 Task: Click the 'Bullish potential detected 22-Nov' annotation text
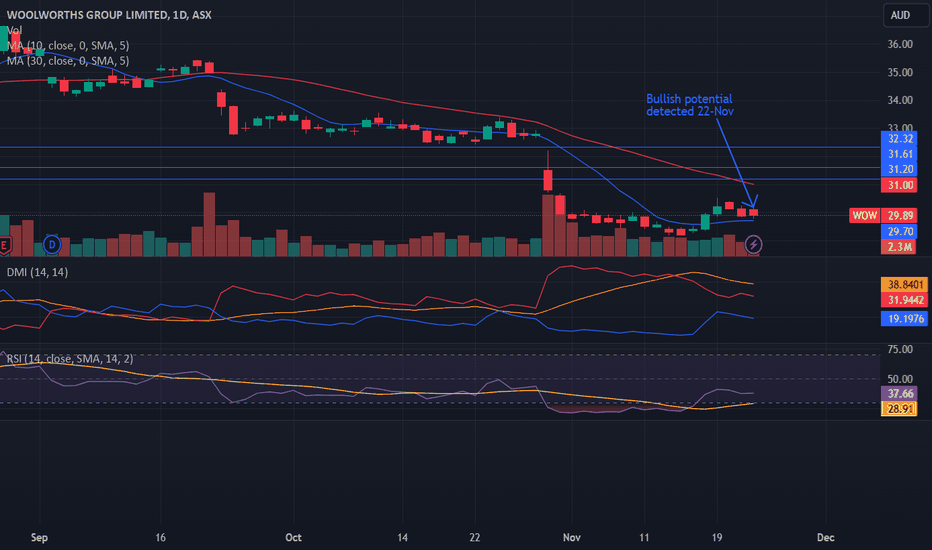point(689,105)
